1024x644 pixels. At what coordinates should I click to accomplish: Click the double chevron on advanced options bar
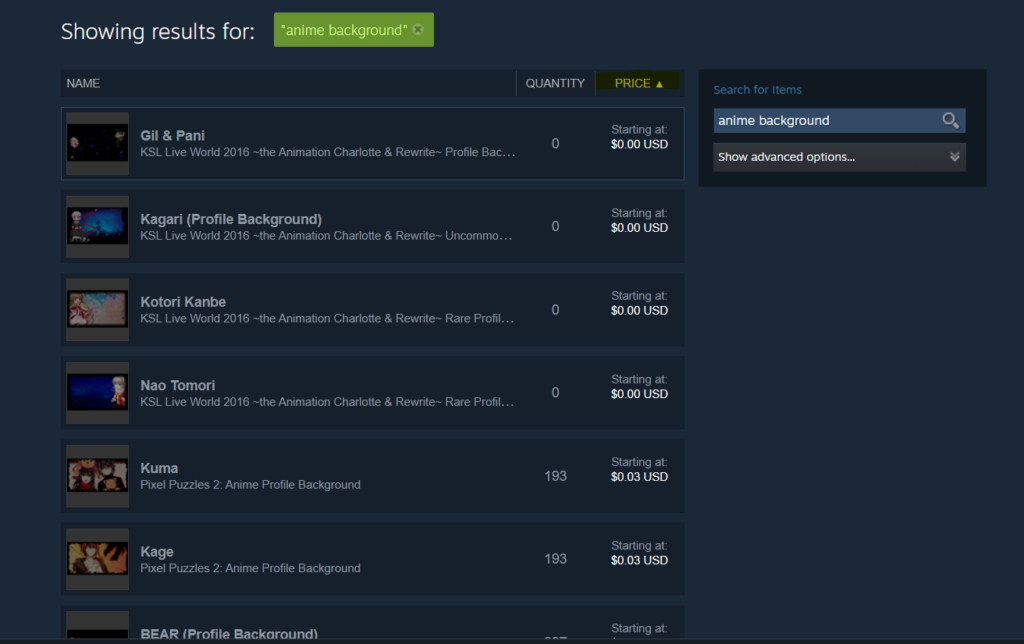pos(953,157)
